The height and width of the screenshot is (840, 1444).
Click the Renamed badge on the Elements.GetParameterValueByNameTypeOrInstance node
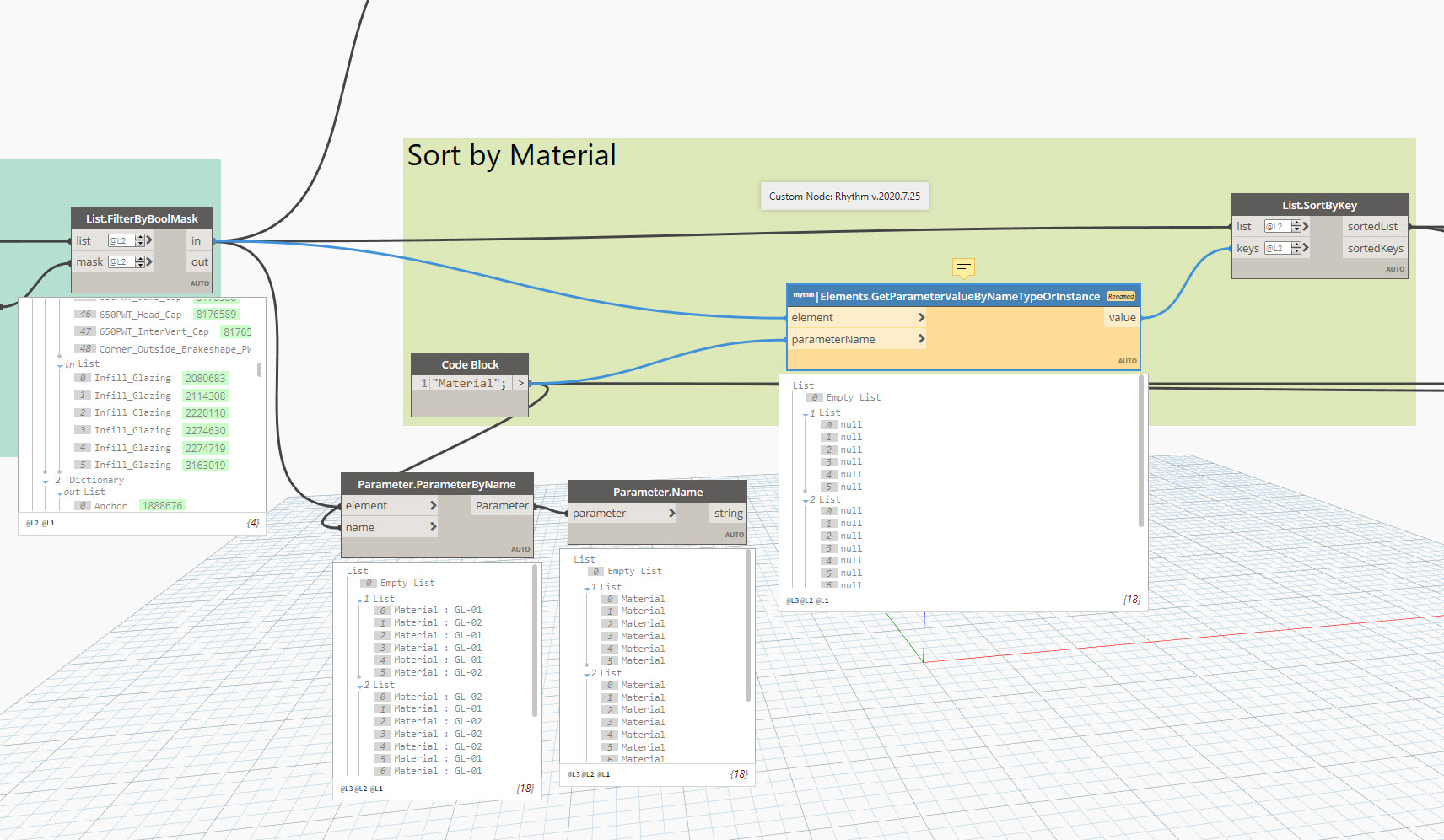1120,296
